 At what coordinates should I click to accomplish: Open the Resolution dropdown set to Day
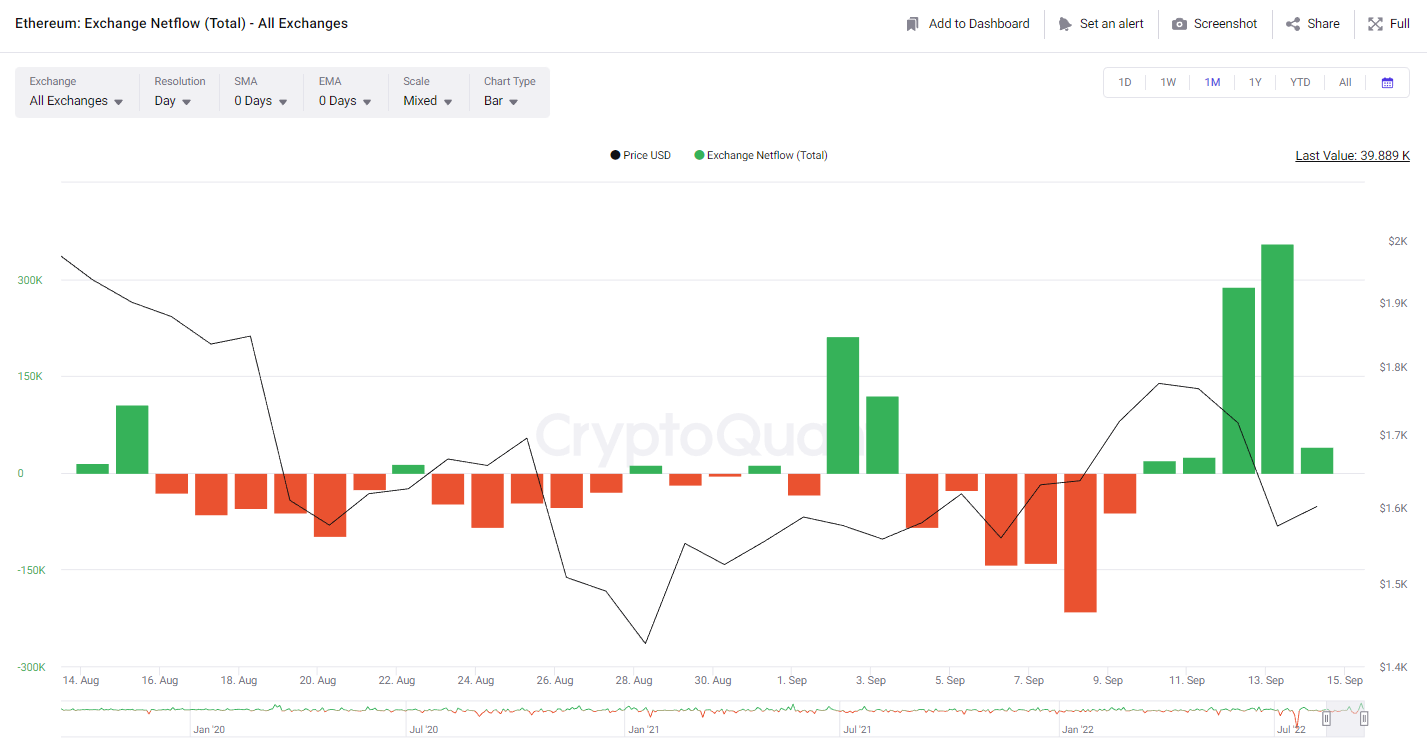point(170,100)
